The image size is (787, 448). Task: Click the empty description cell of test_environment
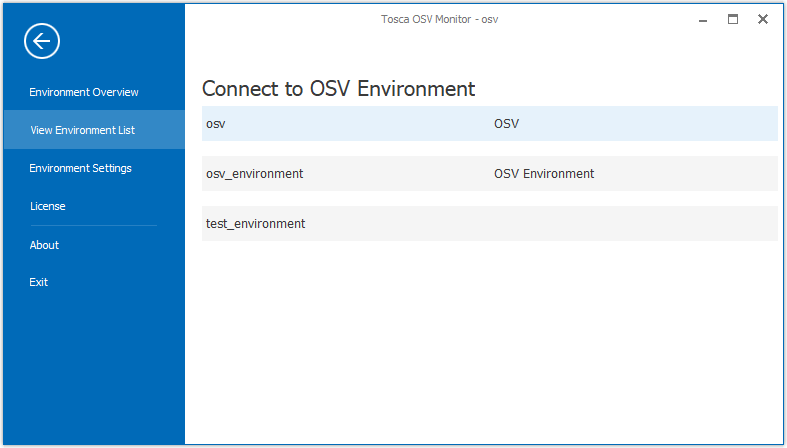coord(630,224)
